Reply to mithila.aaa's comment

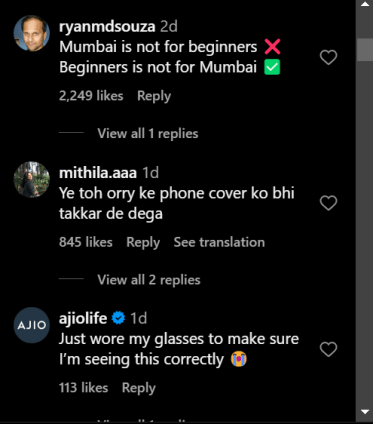click(x=143, y=243)
